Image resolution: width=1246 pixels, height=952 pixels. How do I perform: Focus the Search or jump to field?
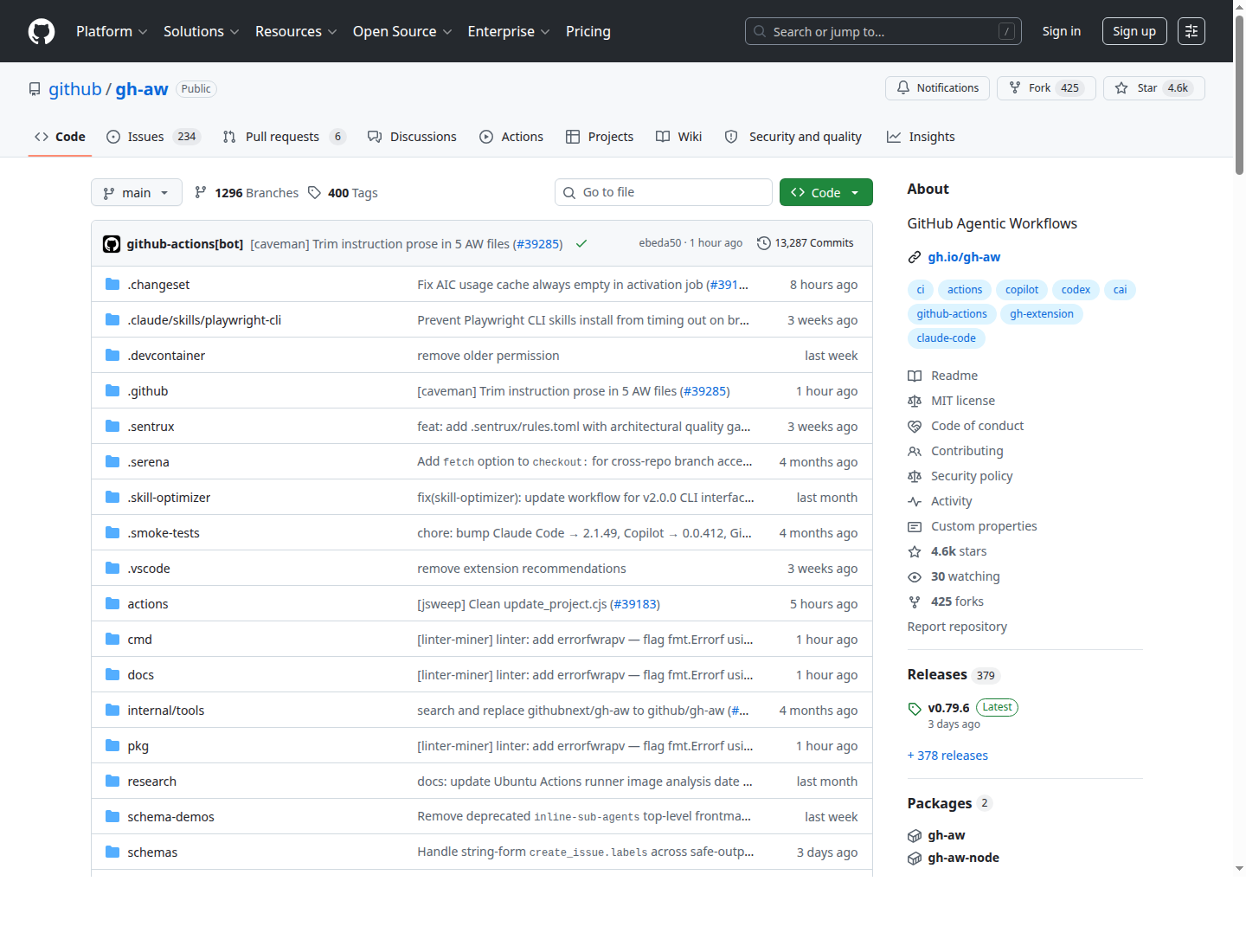[883, 31]
